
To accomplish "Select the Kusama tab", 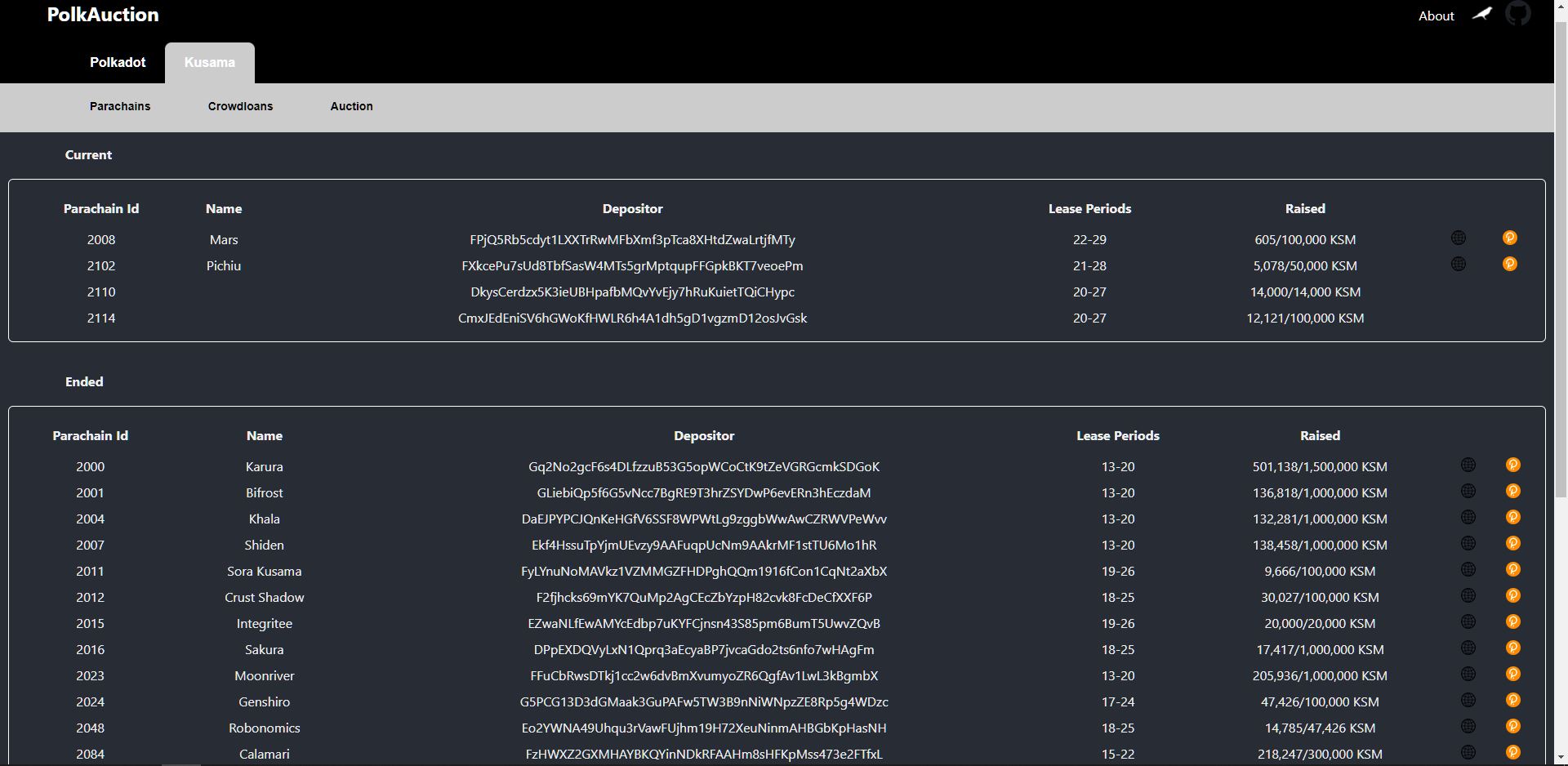I will tap(210, 63).
